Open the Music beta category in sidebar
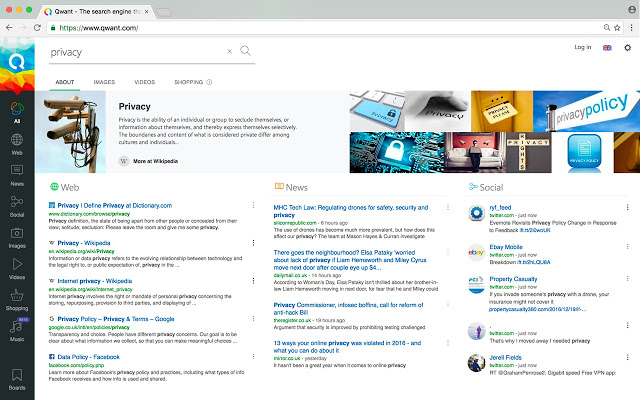Viewport: 640px width, 400px height. (17, 330)
